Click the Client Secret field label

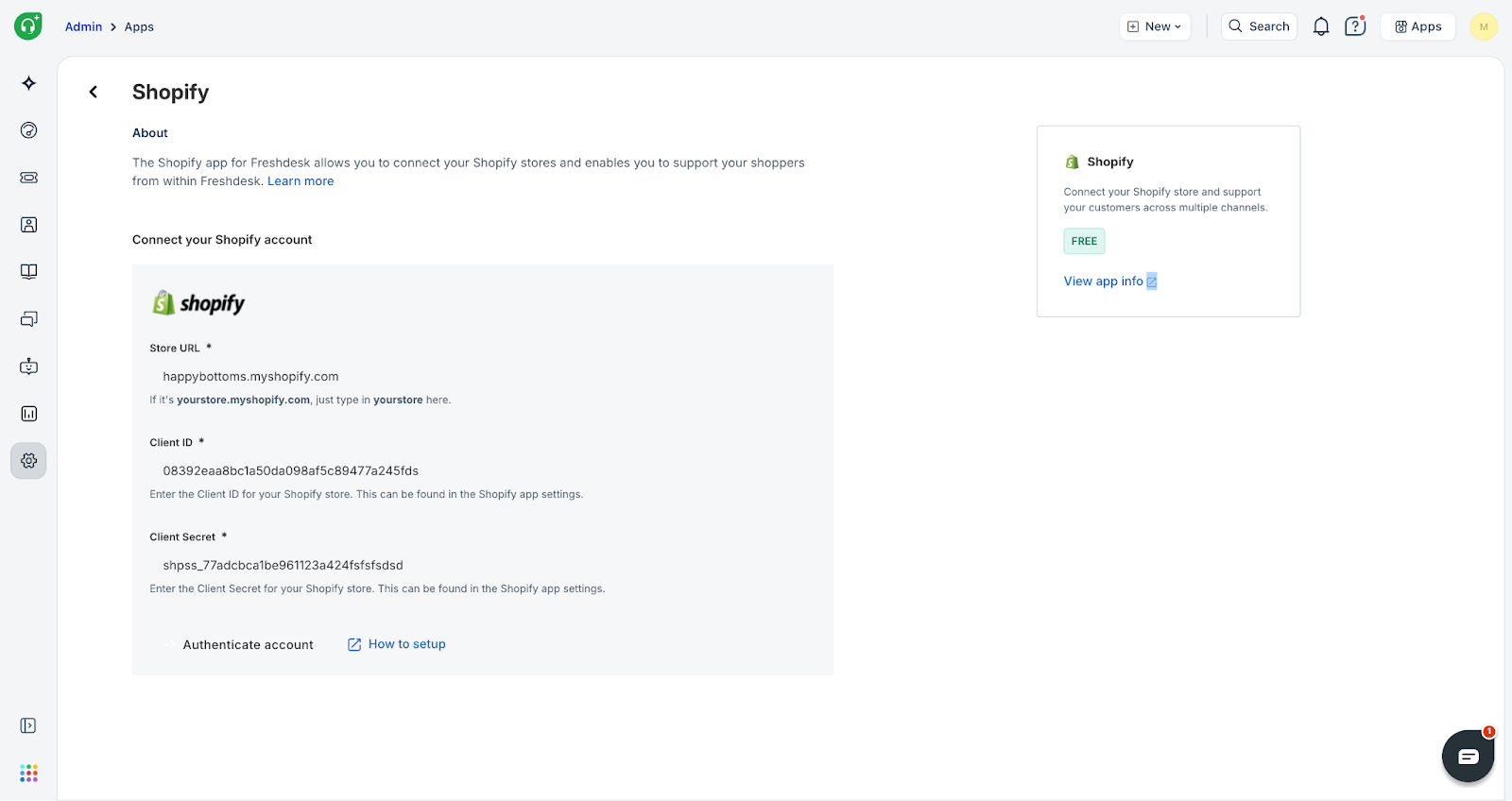[x=182, y=537]
